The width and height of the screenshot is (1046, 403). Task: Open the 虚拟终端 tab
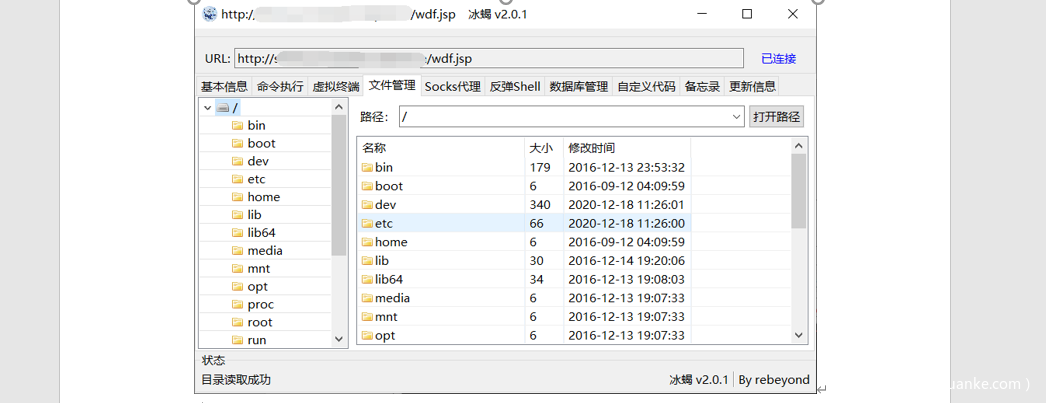pos(335,87)
